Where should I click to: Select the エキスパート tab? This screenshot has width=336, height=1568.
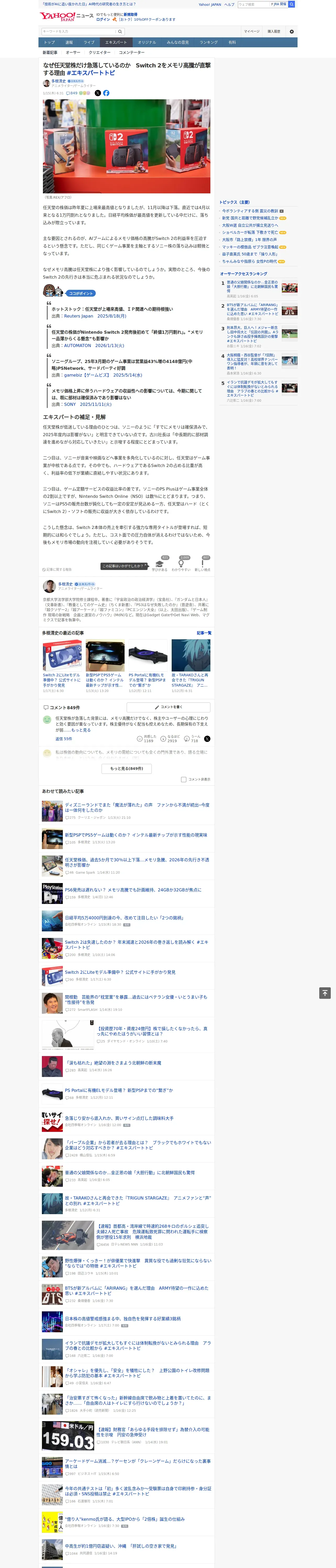pos(116,42)
